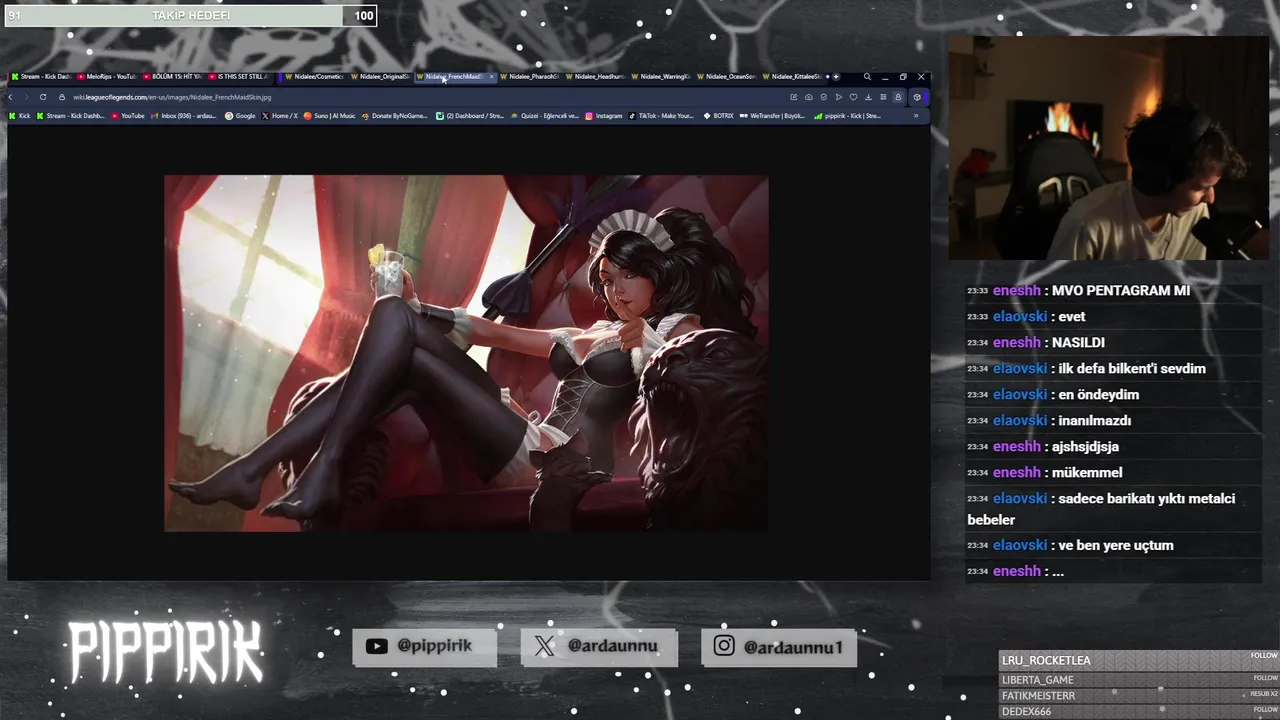The height and width of the screenshot is (720, 1280).
Task: Click the site info lock icon
Action: click(x=62, y=97)
